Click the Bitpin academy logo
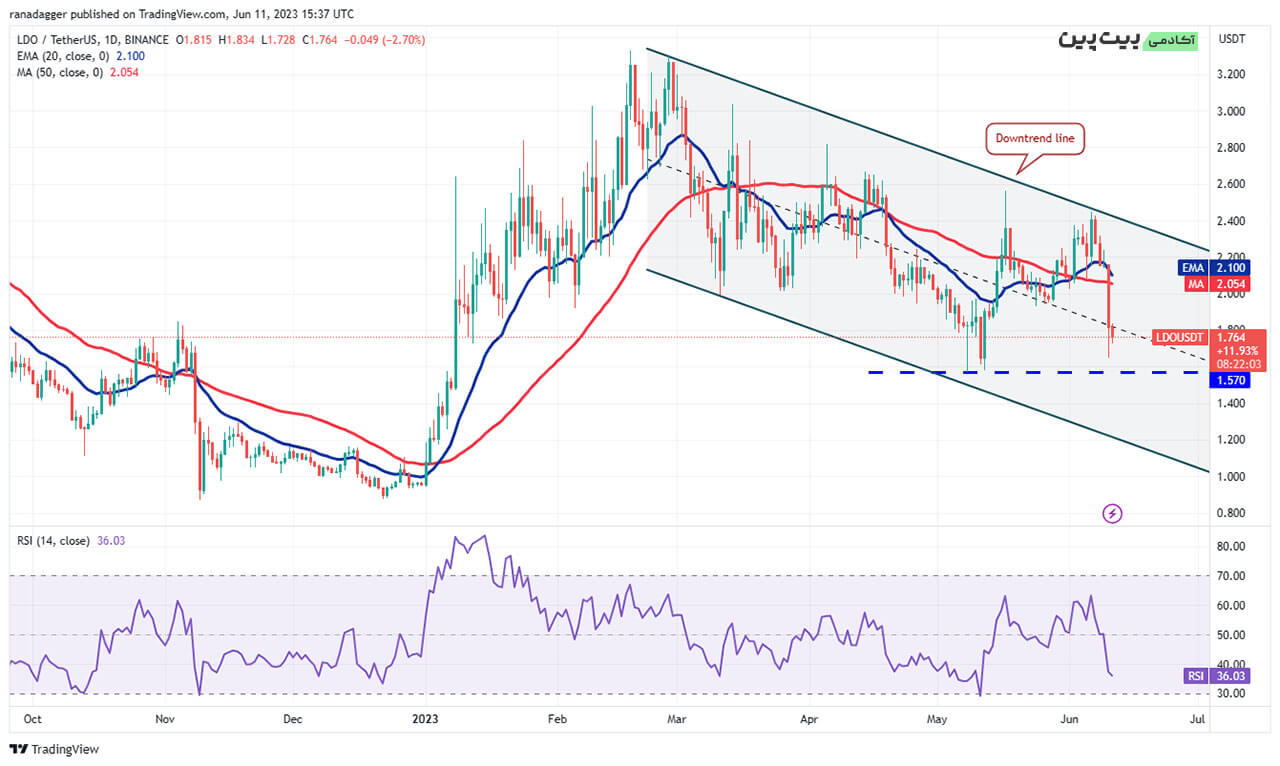This screenshot has height=766, width=1280. tap(1128, 40)
